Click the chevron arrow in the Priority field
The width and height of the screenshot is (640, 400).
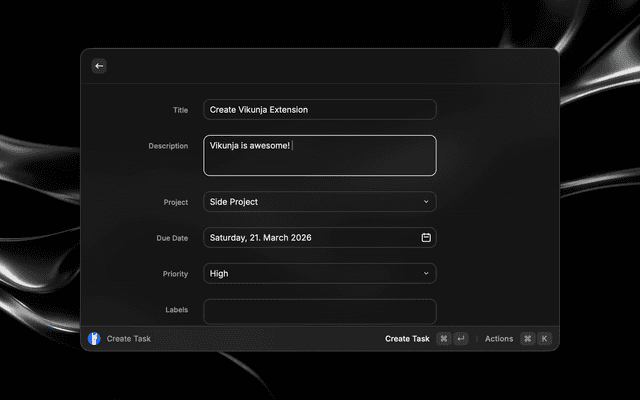pyautogui.click(x=426, y=273)
